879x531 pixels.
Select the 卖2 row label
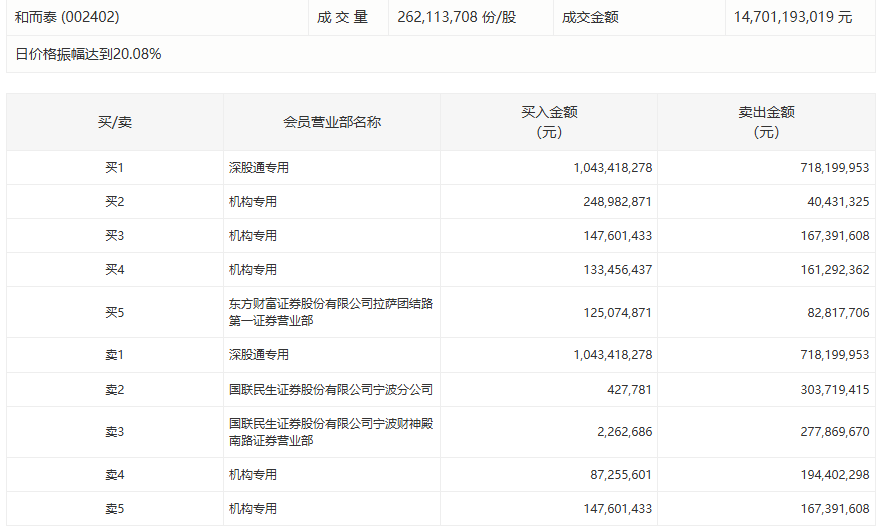click(115, 390)
